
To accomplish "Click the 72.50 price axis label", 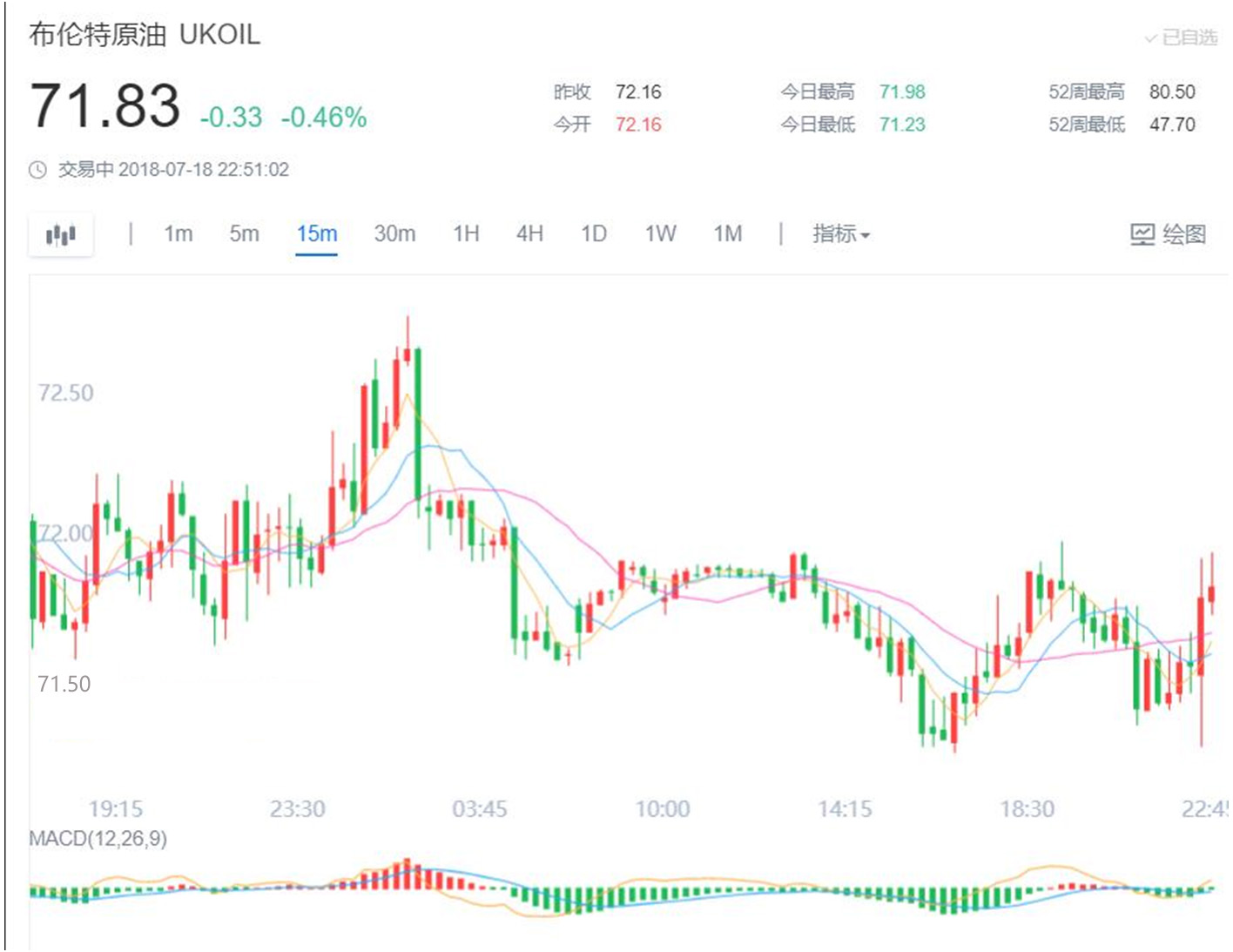I will click(65, 393).
